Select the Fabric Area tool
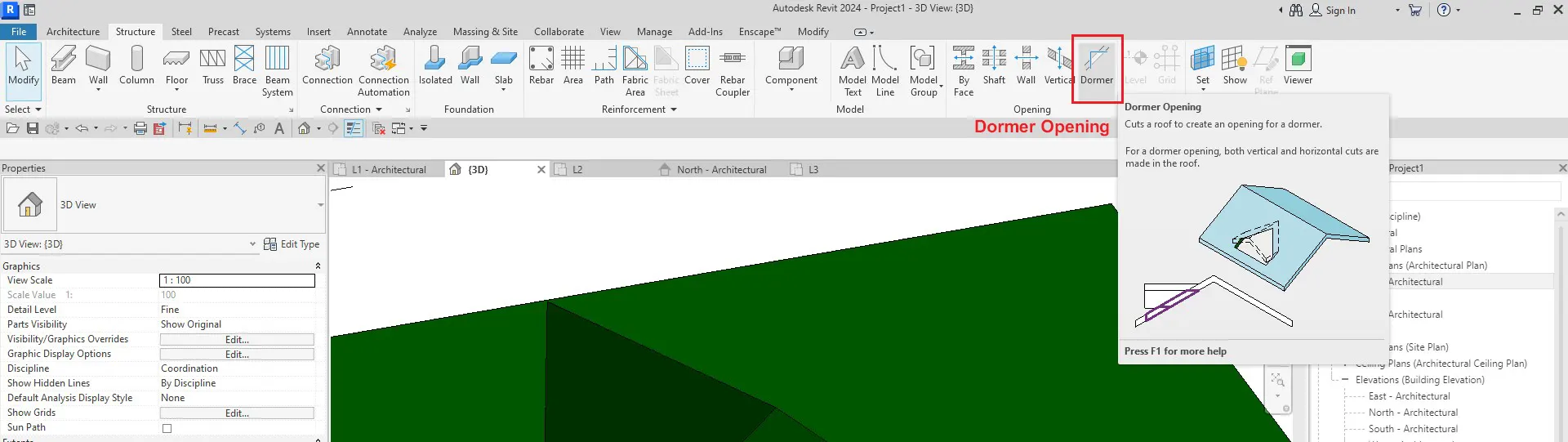The image size is (1568, 442). pos(635,71)
